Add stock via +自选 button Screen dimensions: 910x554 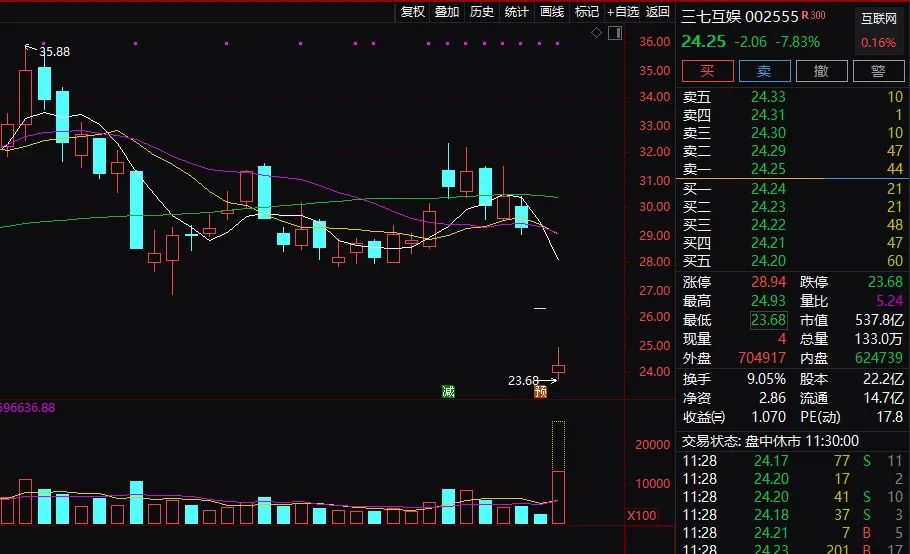pos(623,12)
